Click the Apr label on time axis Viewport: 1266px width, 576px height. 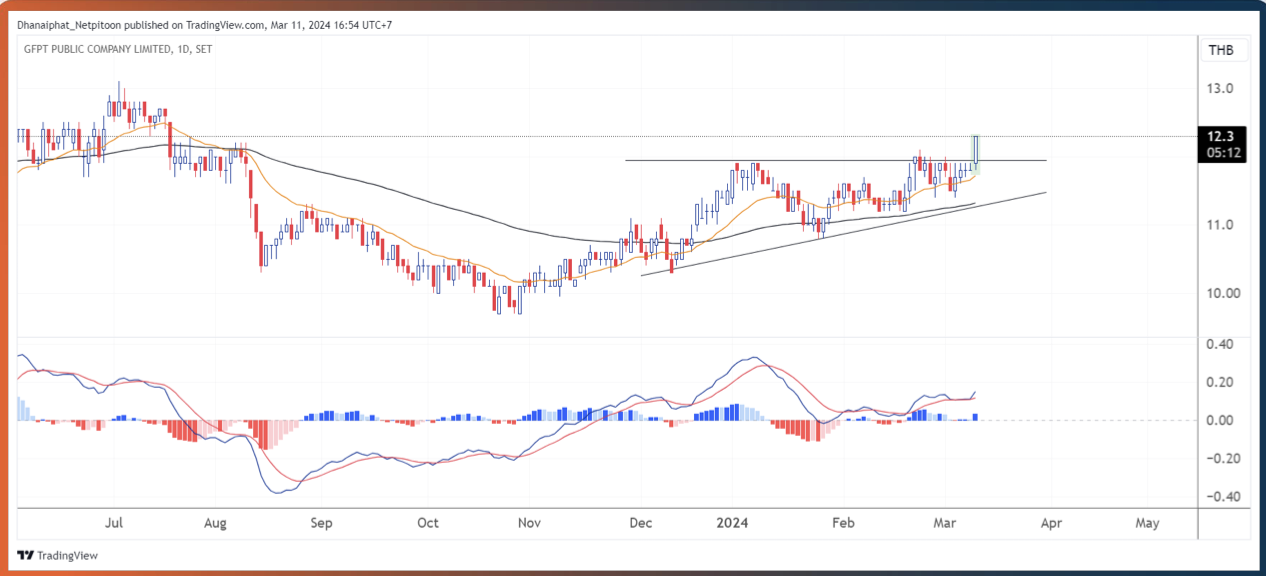pos(1050,523)
